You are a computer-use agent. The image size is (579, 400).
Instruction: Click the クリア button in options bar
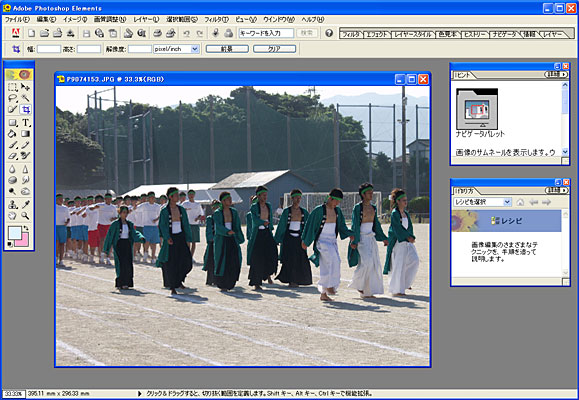[x=274, y=49]
